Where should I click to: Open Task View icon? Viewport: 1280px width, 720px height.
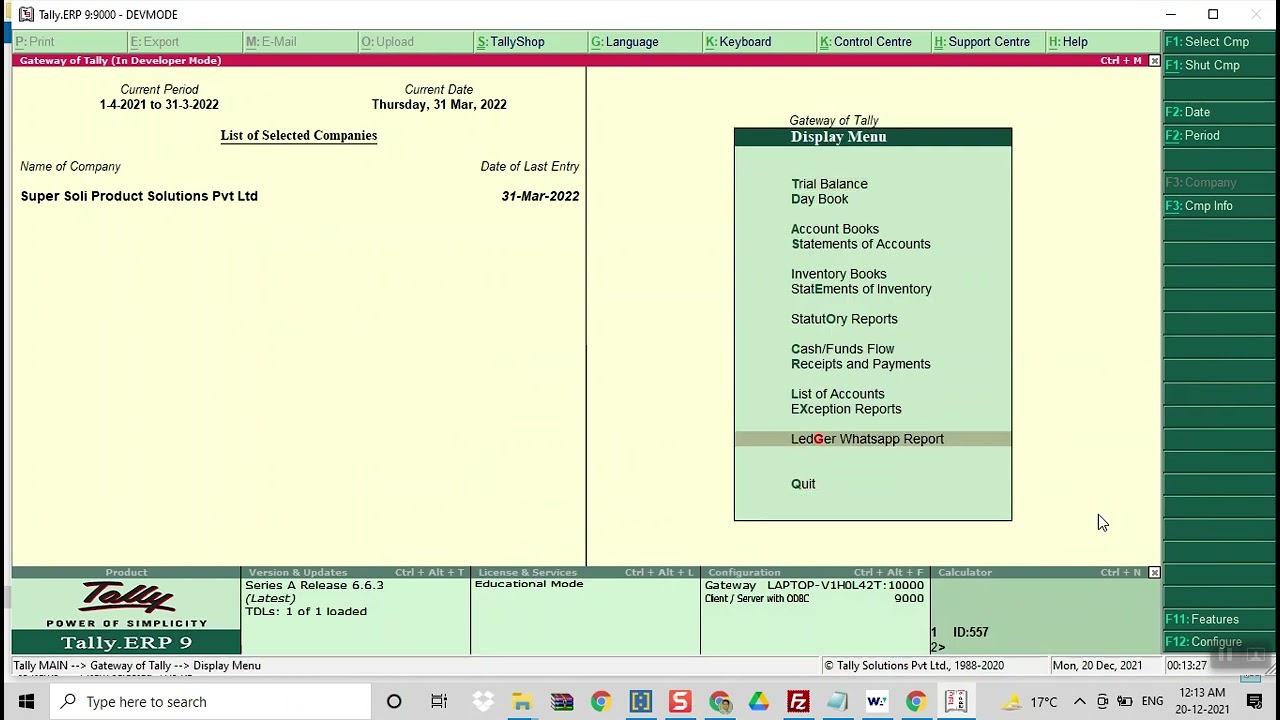point(439,702)
